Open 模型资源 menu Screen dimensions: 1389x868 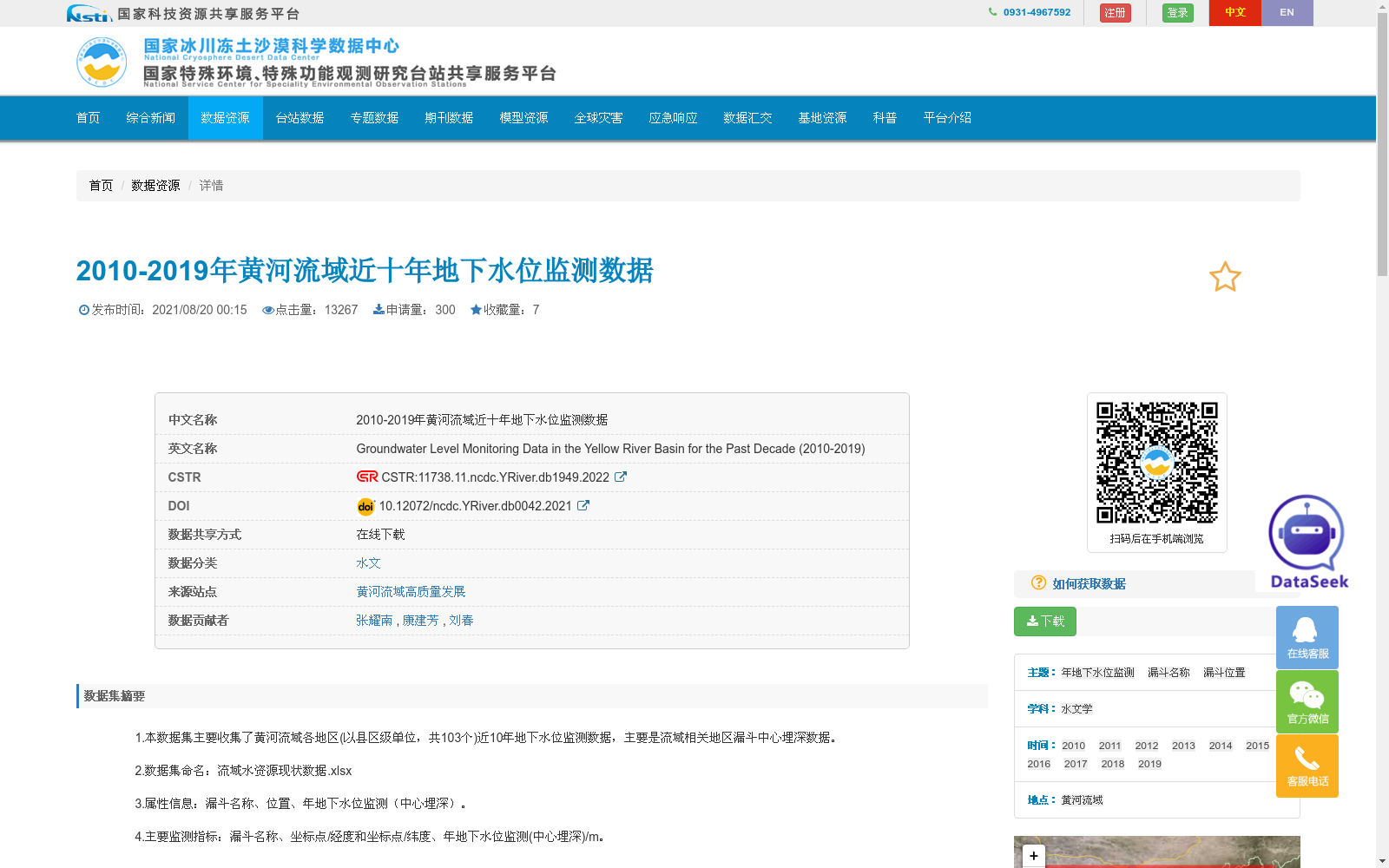[x=524, y=118]
